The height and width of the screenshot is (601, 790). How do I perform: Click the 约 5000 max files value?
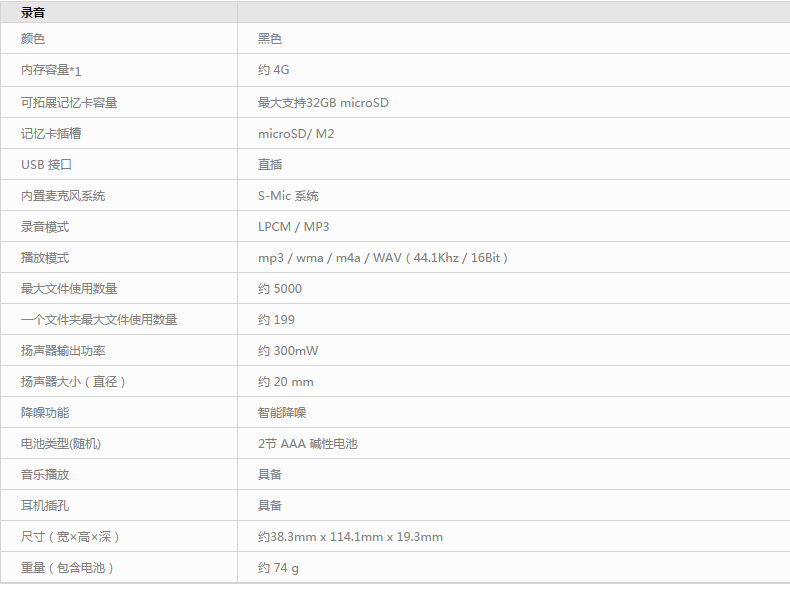coord(280,289)
